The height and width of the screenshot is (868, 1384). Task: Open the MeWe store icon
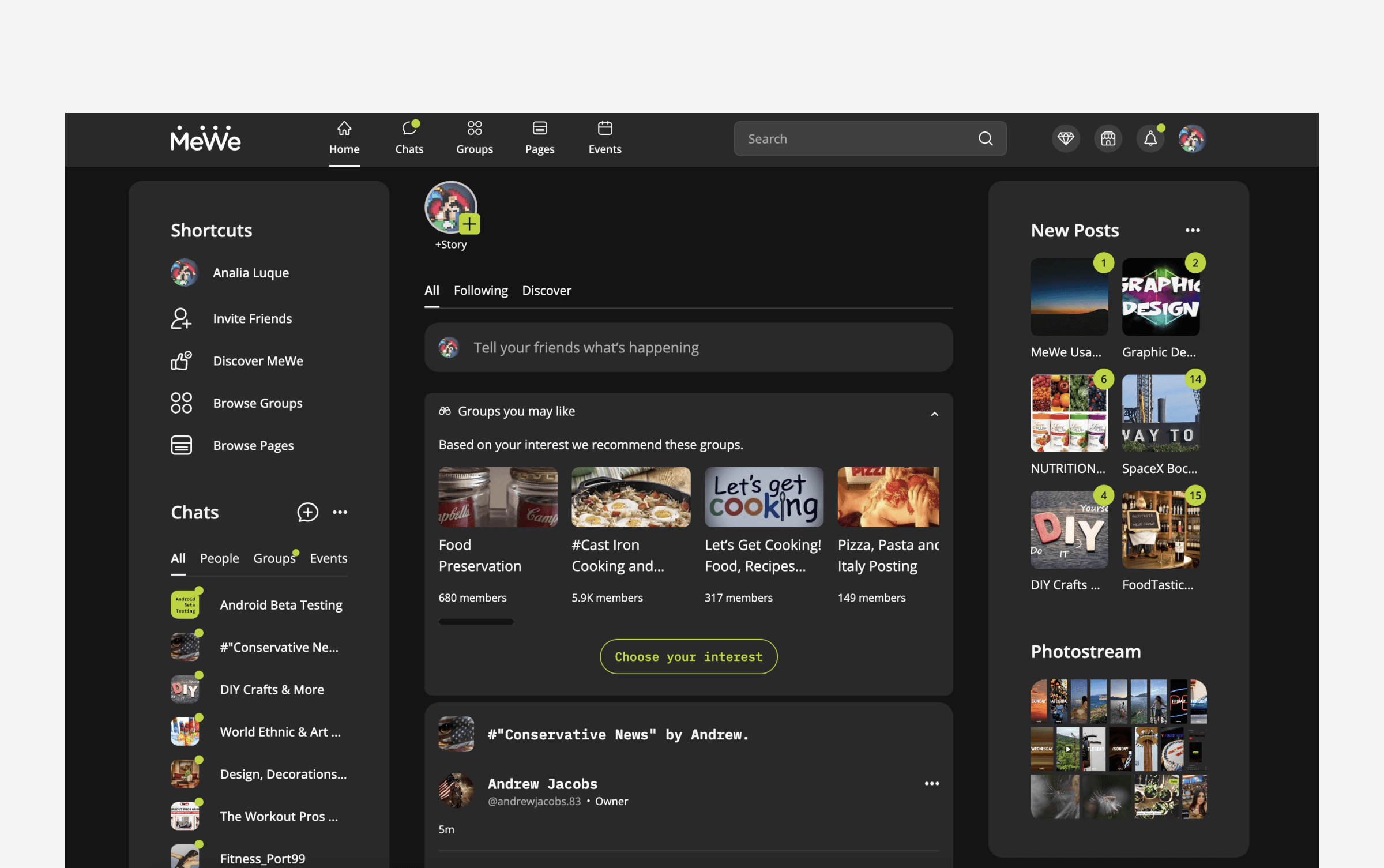1108,138
